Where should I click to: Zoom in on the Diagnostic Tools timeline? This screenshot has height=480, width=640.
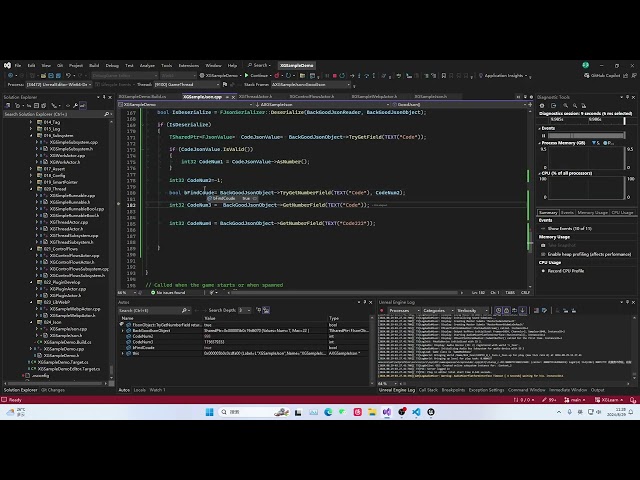[x=566, y=105]
